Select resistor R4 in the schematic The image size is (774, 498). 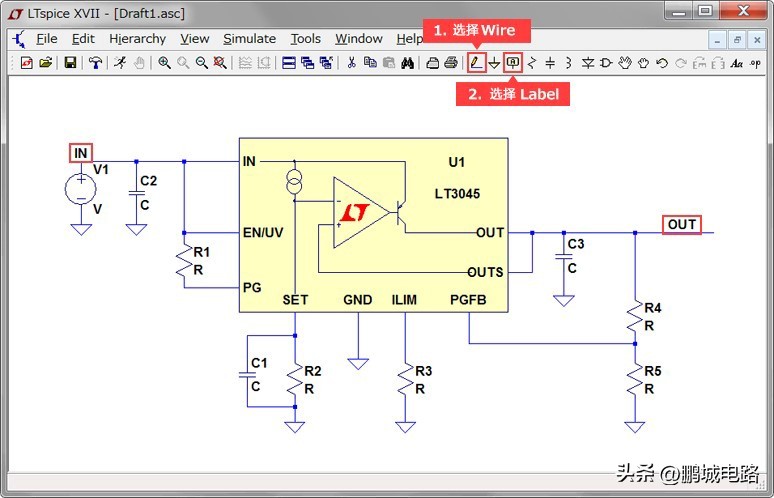tap(635, 317)
